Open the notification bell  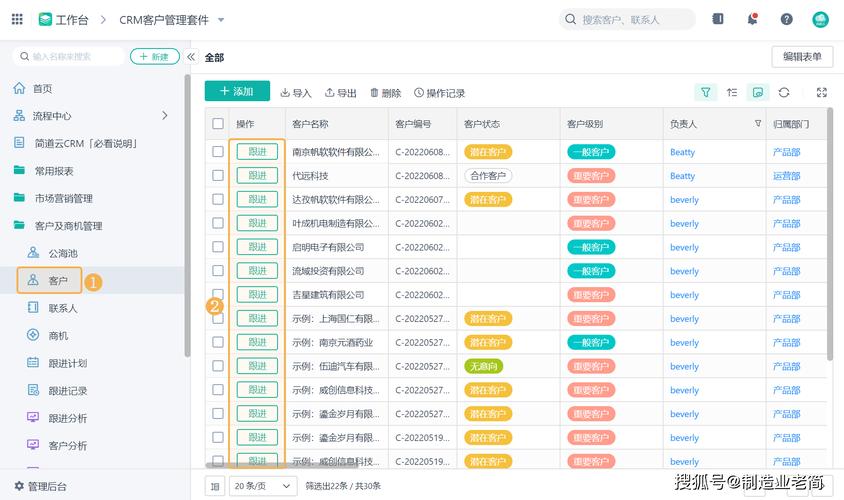coord(752,19)
